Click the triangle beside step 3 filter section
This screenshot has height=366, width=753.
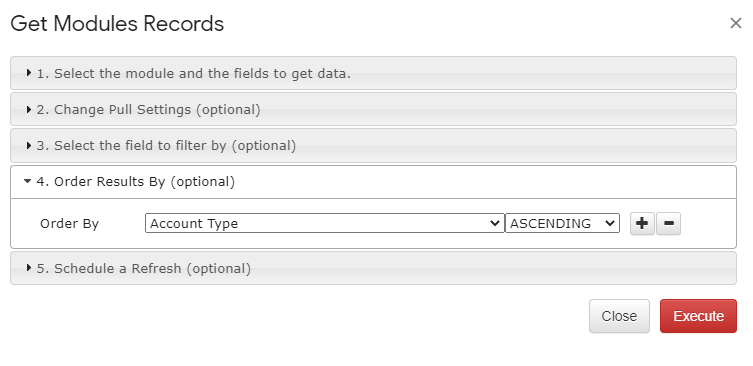coord(29,145)
